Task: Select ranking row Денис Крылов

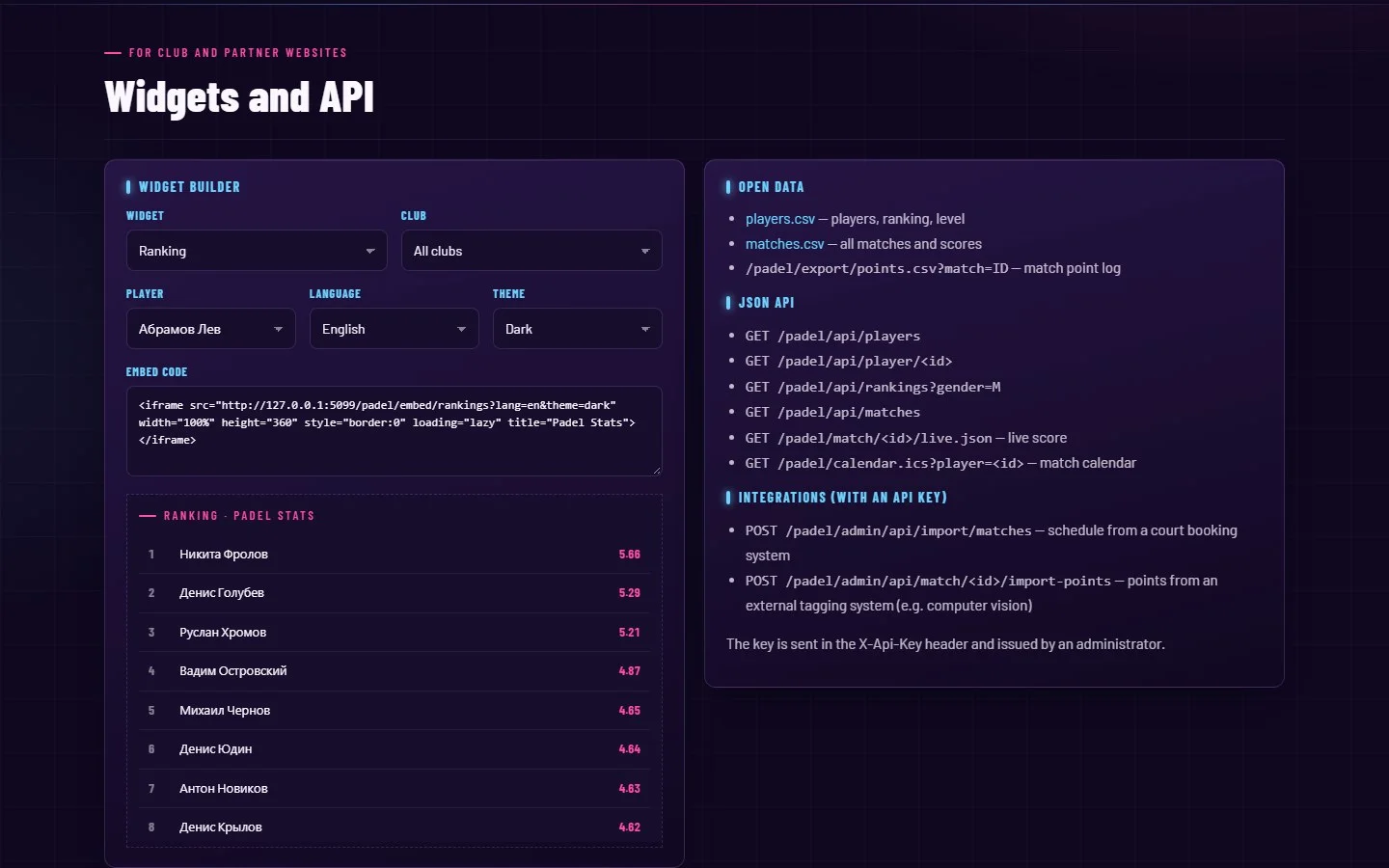Action: [395, 827]
